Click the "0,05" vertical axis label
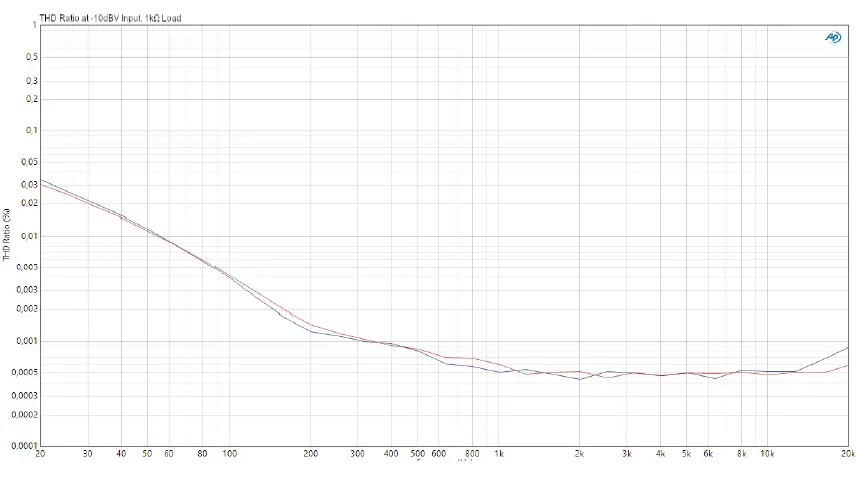The width and height of the screenshot is (867, 478). (x=30, y=162)
